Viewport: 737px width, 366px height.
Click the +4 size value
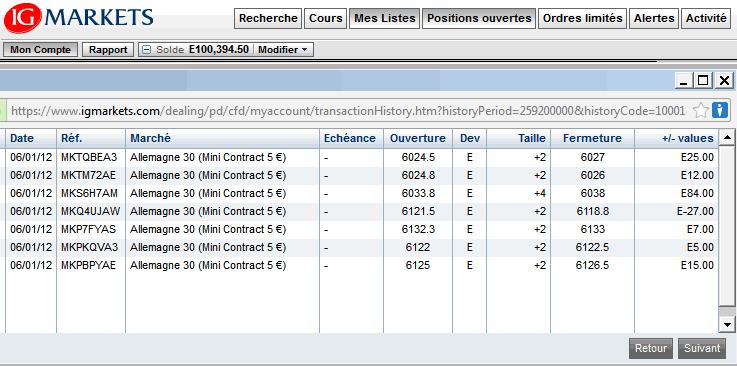pos(540,194)
